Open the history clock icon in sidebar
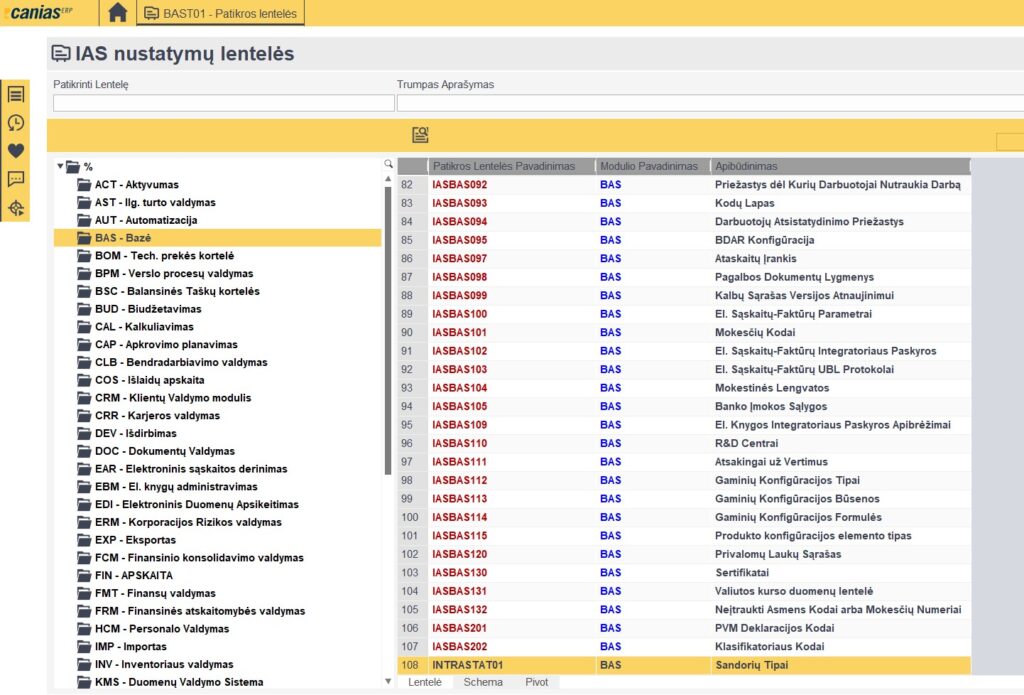Viewport: 1024px width, 695px height. click(x=16, y=123)
